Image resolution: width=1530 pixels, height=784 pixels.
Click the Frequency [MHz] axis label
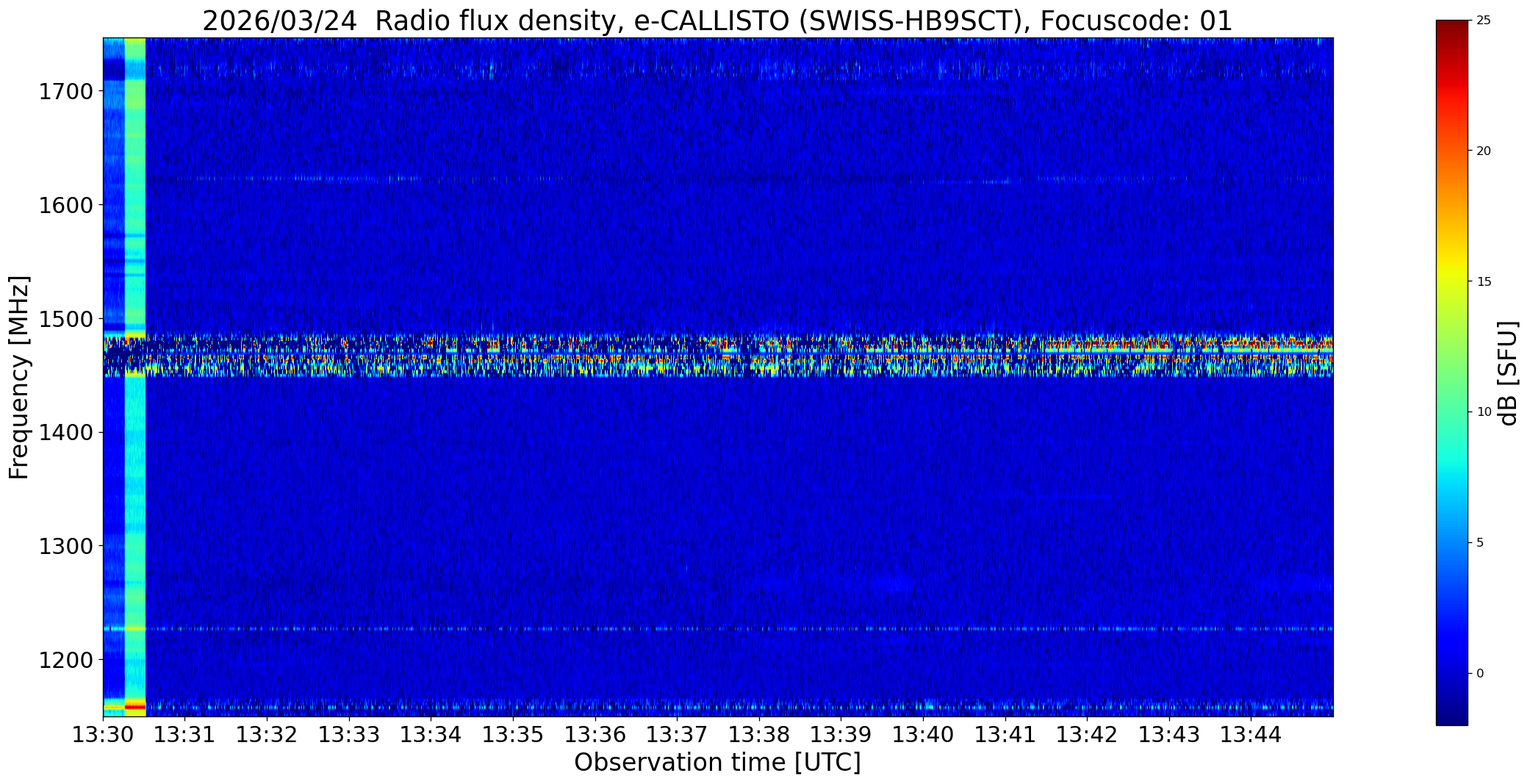(x=20, y=377)
